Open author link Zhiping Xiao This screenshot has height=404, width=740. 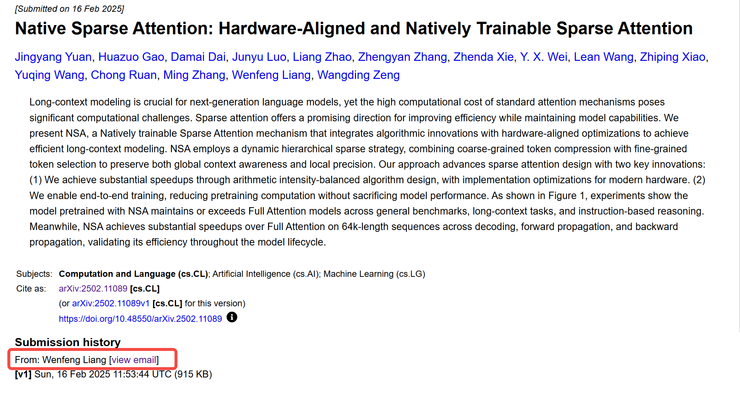pos(673,57)
